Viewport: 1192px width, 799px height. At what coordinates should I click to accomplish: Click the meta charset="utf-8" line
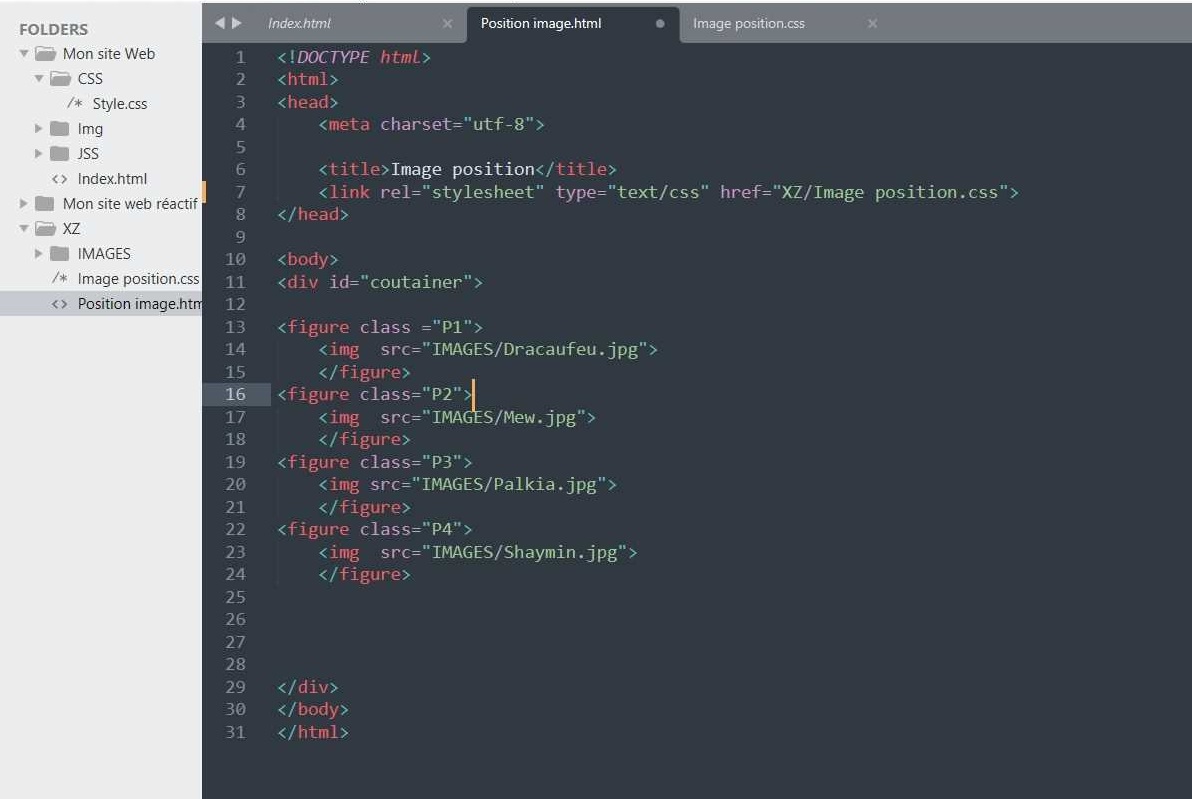coord(431,125)
